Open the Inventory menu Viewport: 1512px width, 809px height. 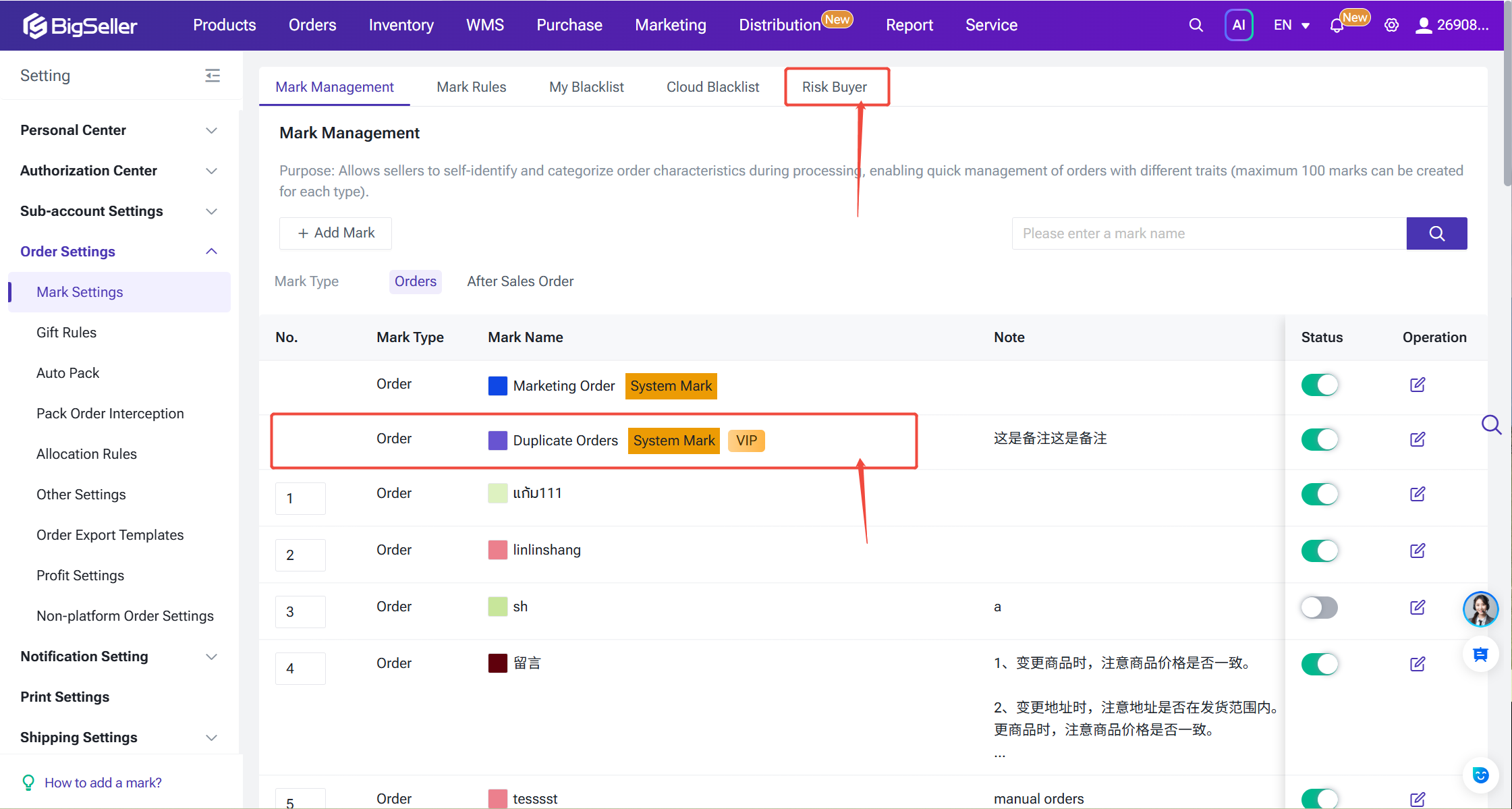[401, 25]
